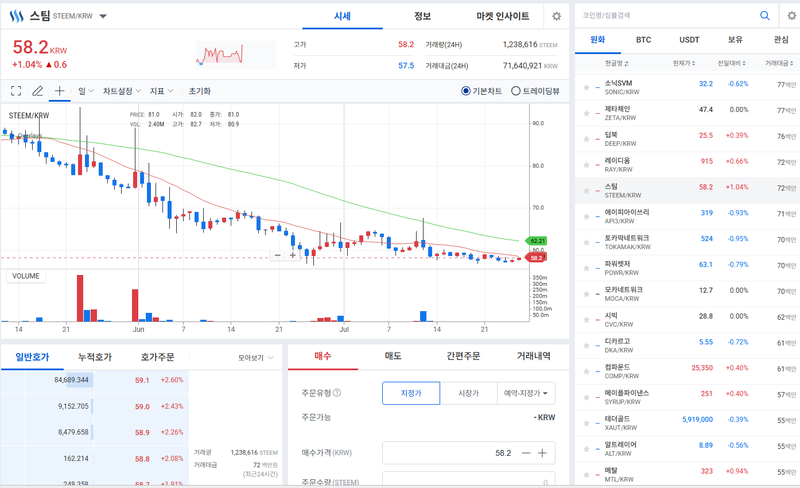Viewport: 800px width, 488px height.
Task: Open the fullscreen chart icon
Action: 16,91
